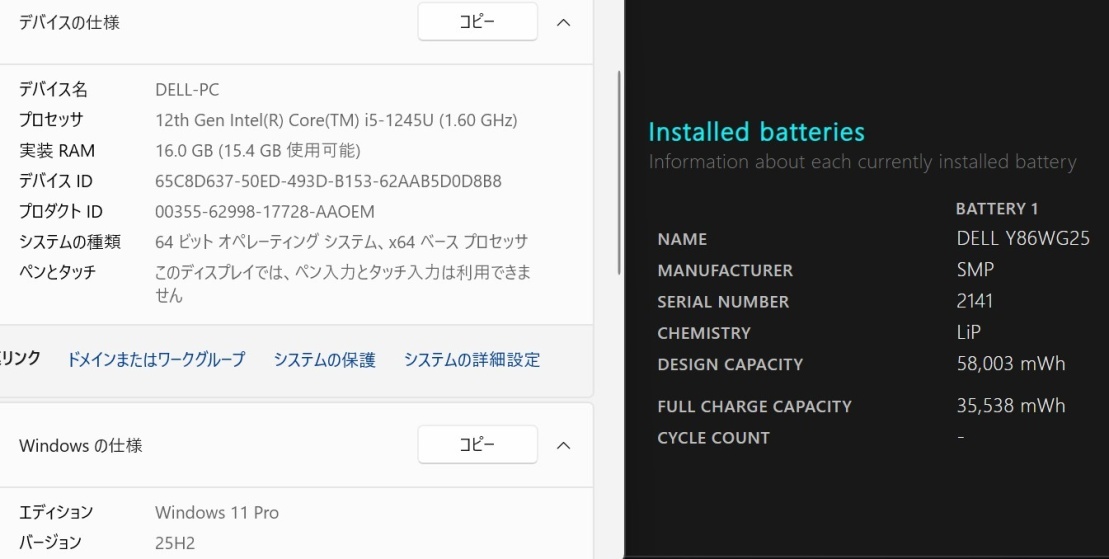Click the コピー button for Windows の仕様

pos(477,445)
